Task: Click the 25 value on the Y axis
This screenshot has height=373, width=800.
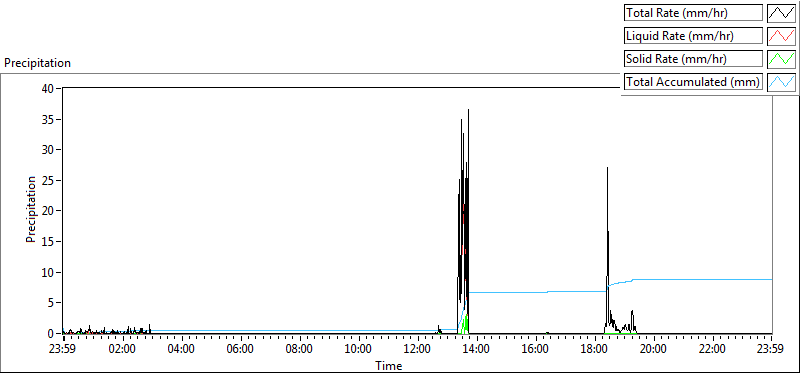Action: (48, 180)
